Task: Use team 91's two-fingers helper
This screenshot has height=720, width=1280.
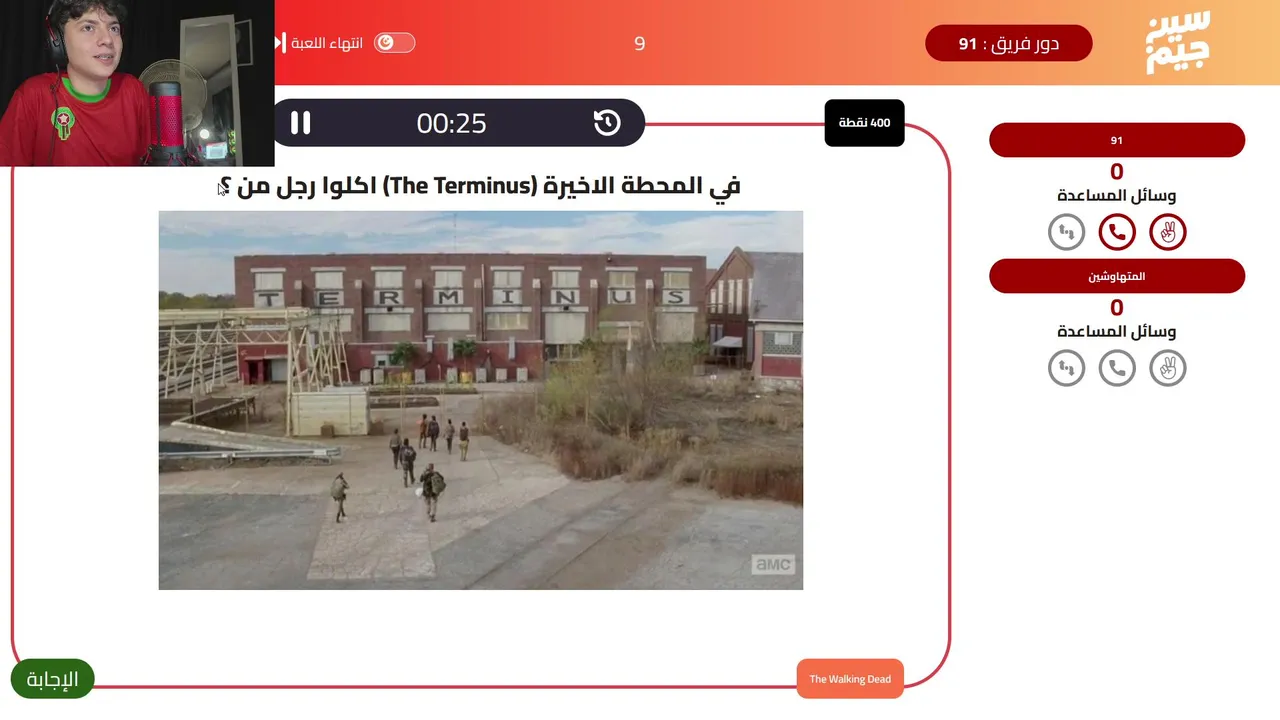Action: coord(1167,233)
